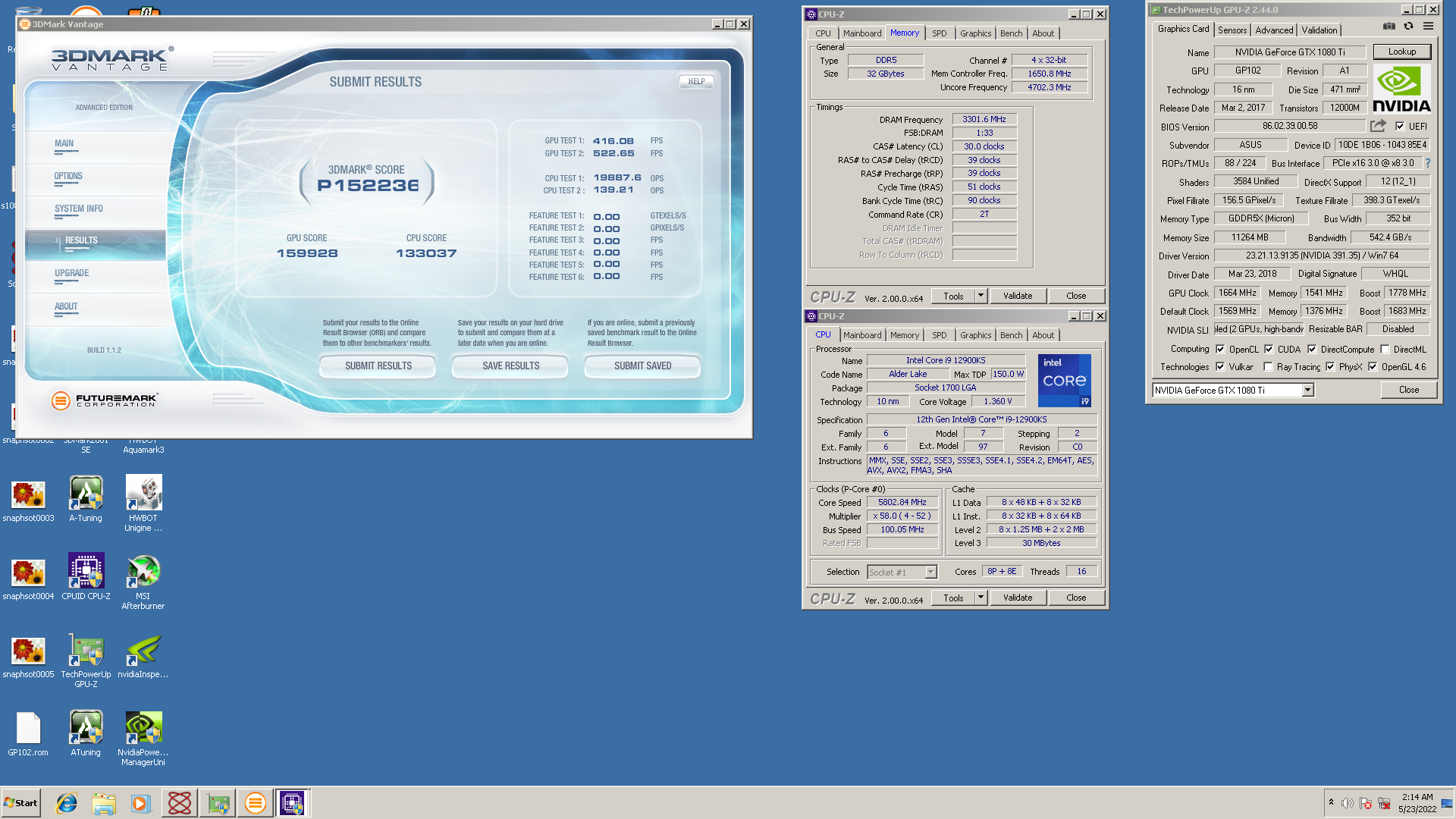The width and height of the screenshot is (1456, 819).
Task: Click GPU-Z screenshot camera icon
Action: (1389, 26)
